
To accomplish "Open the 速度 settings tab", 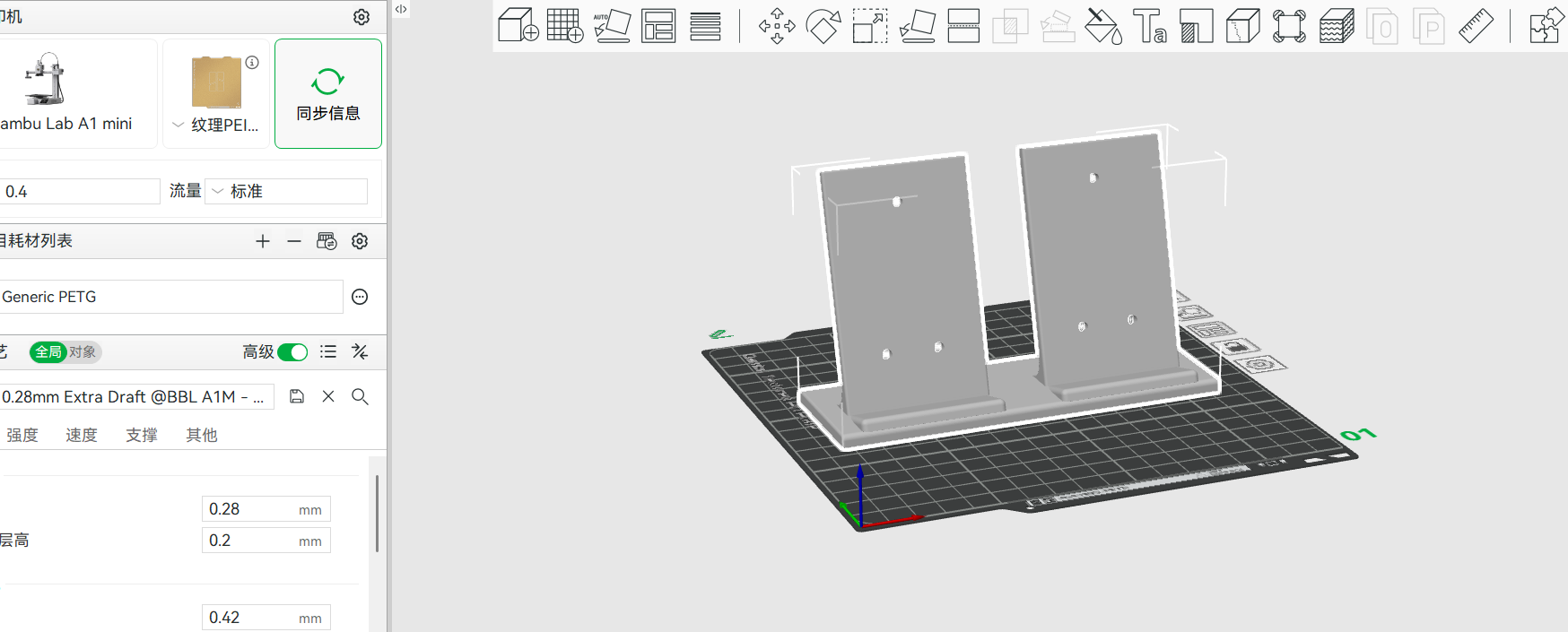I will coord(82,435).
